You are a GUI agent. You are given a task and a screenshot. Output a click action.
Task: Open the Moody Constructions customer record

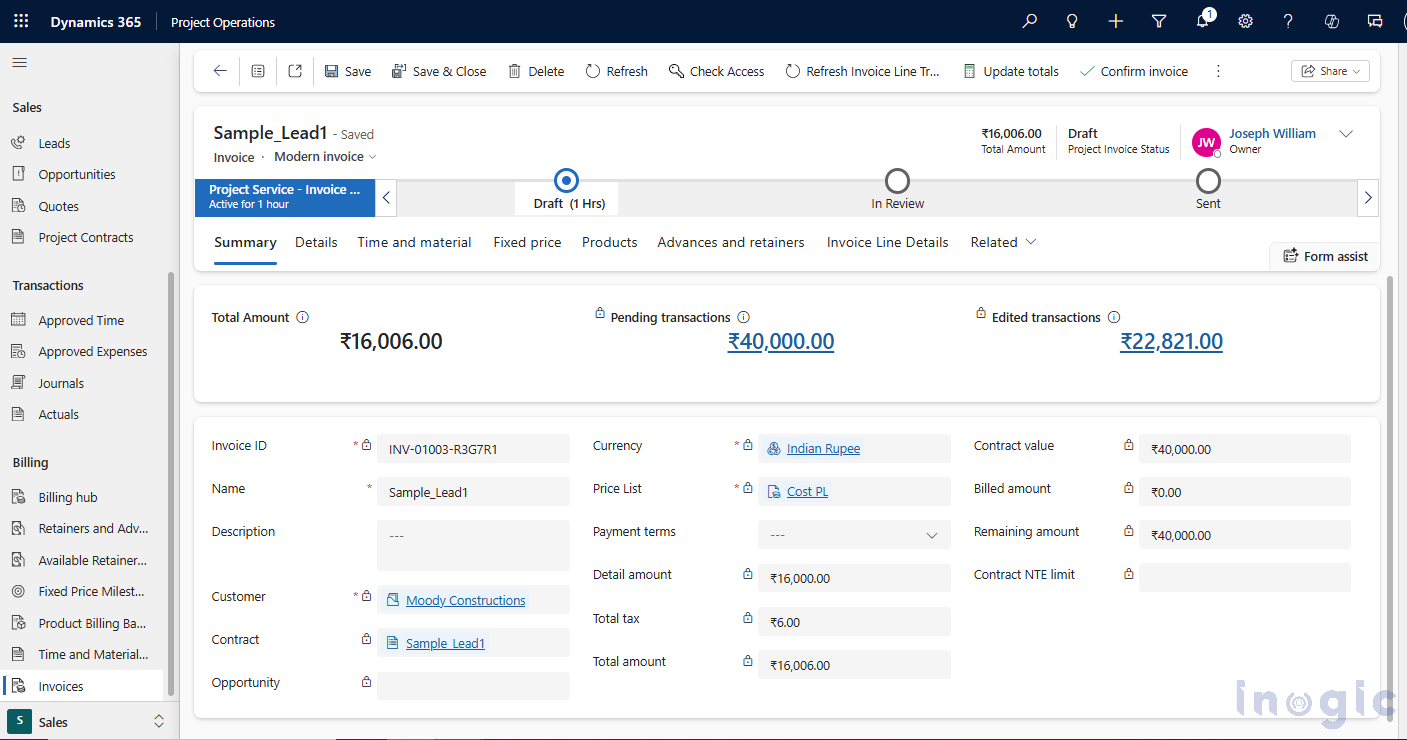(x=466, y=600)
